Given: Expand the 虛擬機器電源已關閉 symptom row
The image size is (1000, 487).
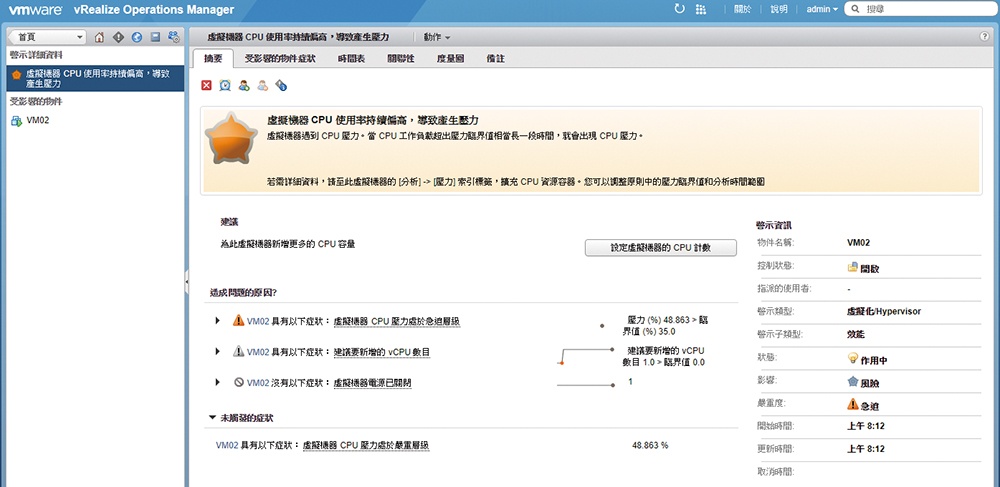Looking at the screenshot, I should (x=218, y=382).
